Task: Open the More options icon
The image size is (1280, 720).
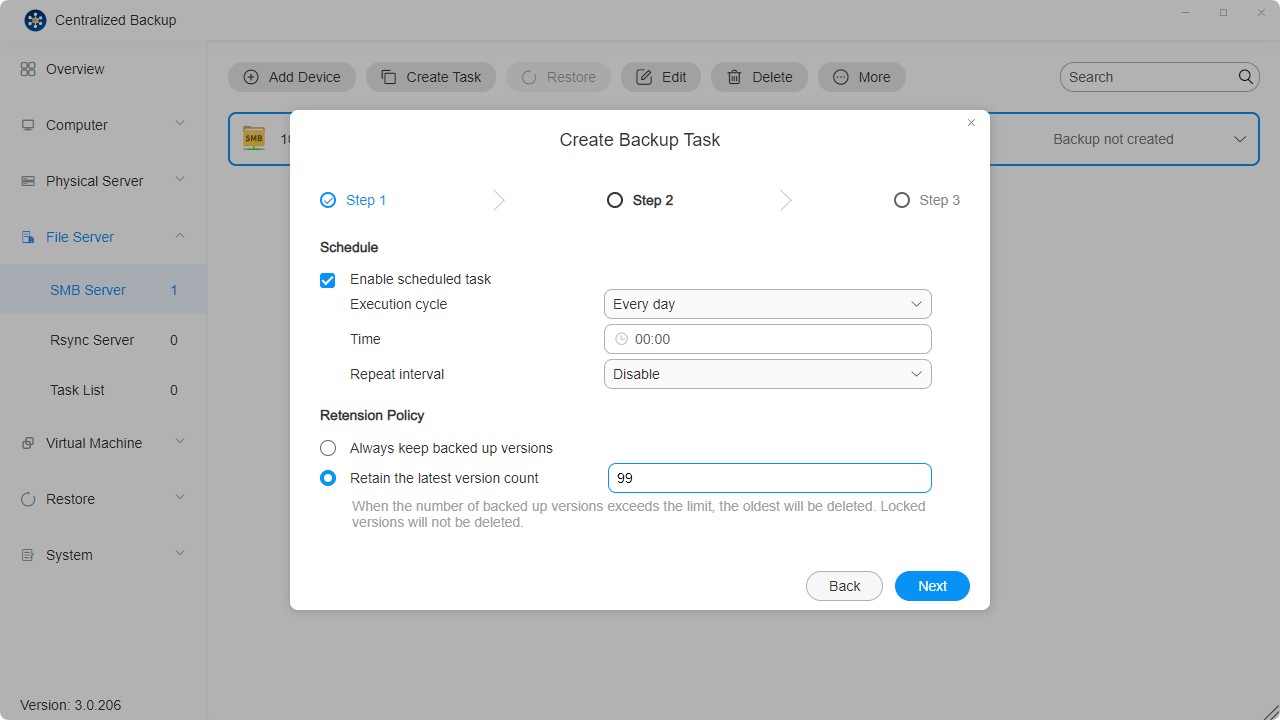Action: point(840,77)
